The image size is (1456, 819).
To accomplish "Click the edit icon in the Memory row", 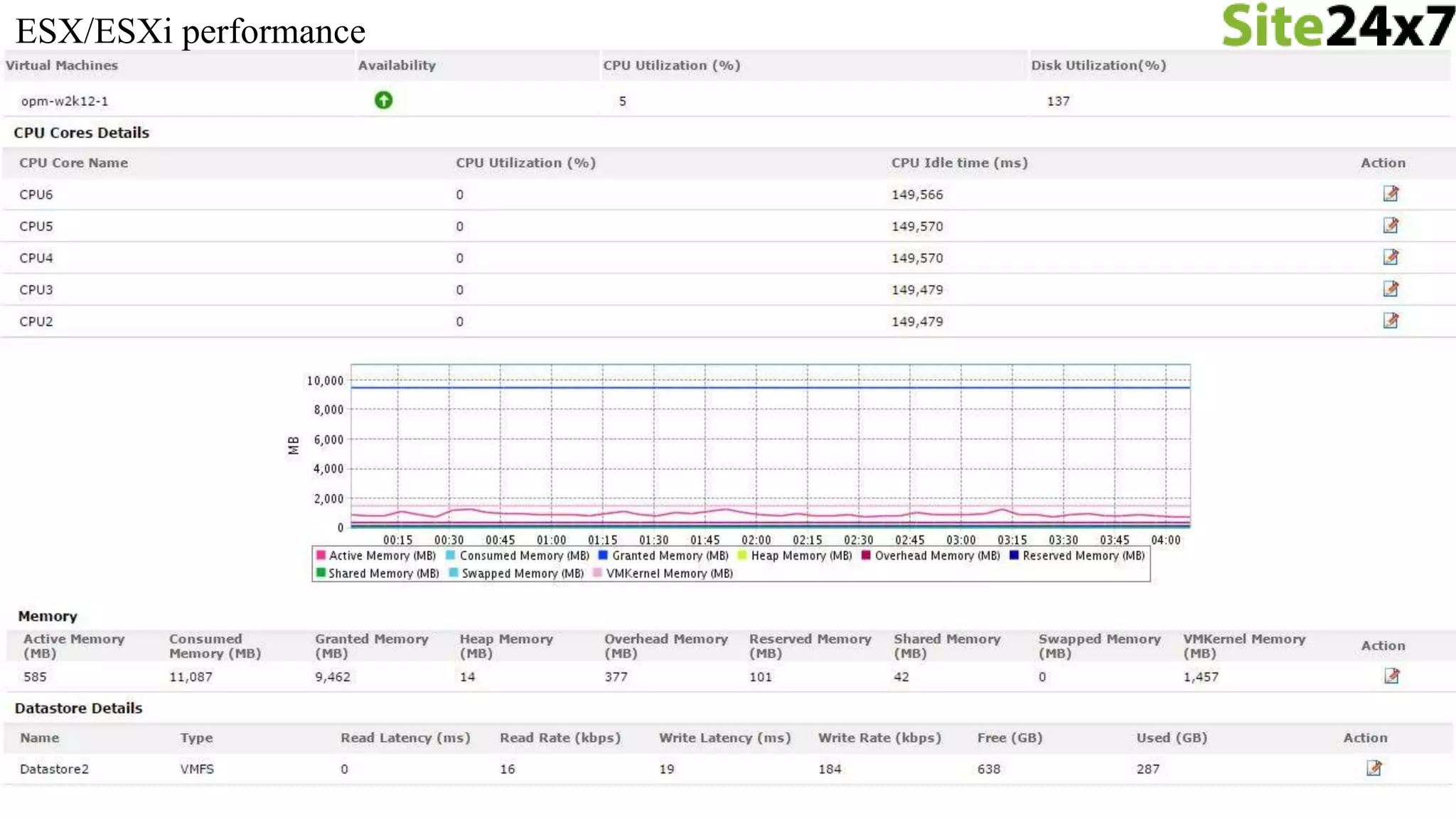I will (x=1391, y=675).
